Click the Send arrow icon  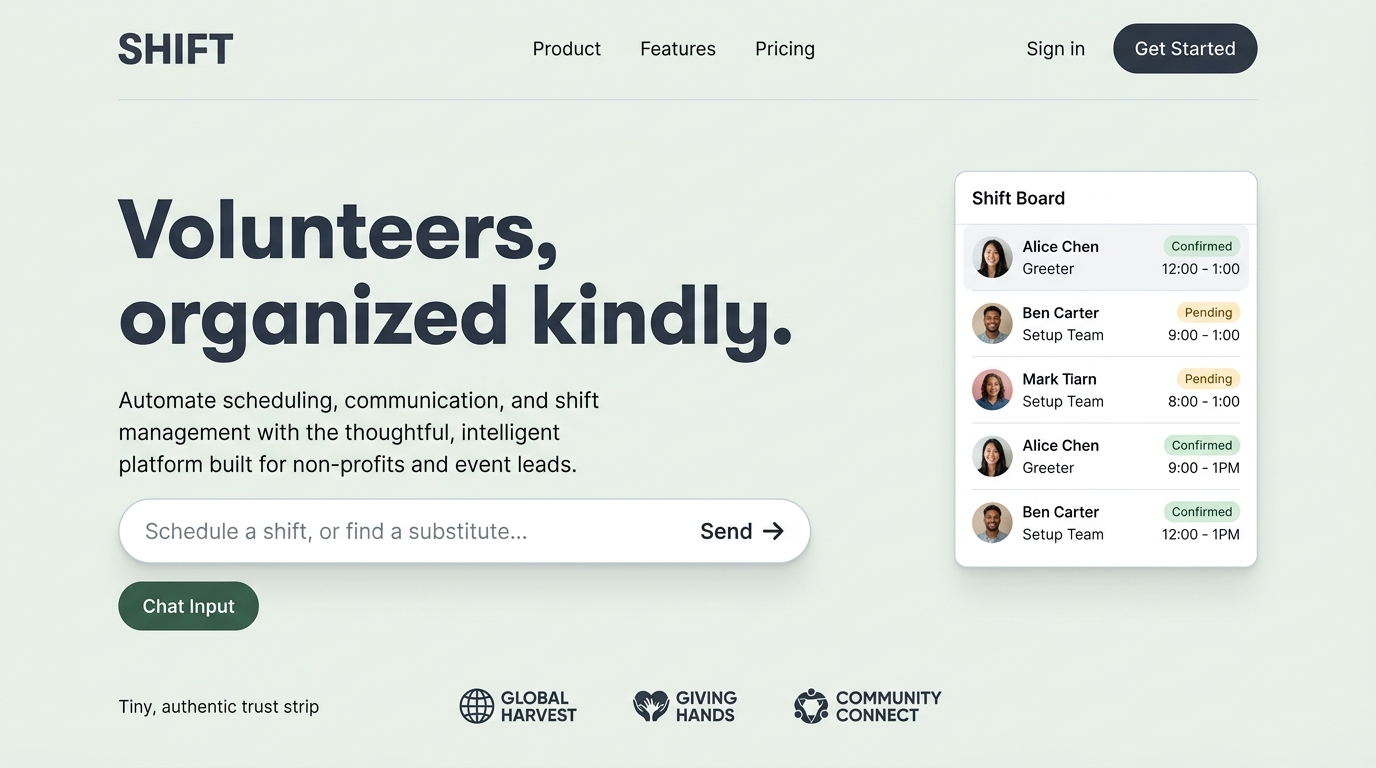pos(773,531)
